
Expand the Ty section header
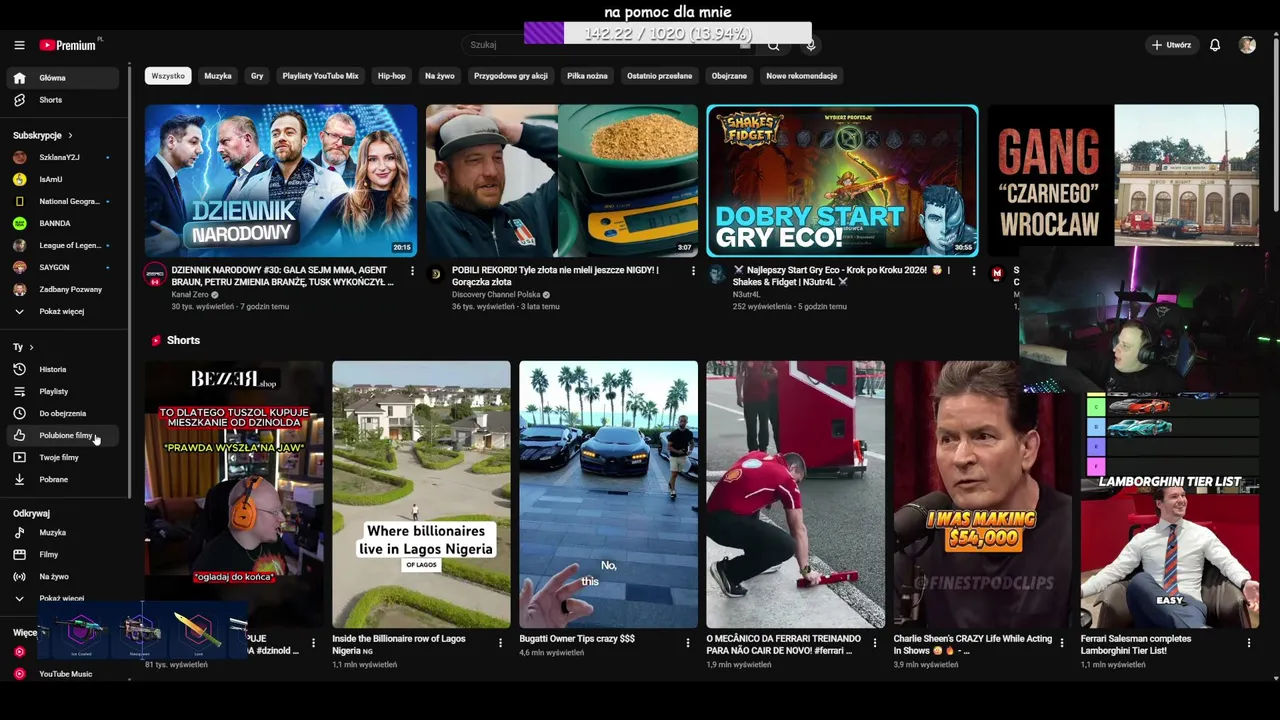[24, 347]
